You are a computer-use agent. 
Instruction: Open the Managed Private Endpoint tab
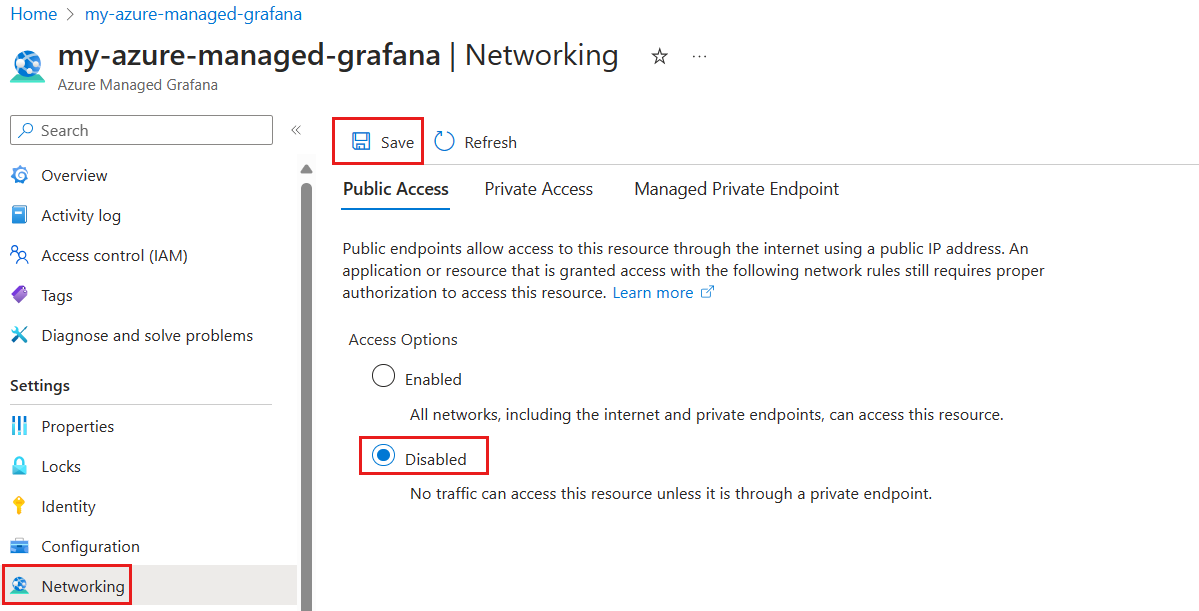point(736,188)
